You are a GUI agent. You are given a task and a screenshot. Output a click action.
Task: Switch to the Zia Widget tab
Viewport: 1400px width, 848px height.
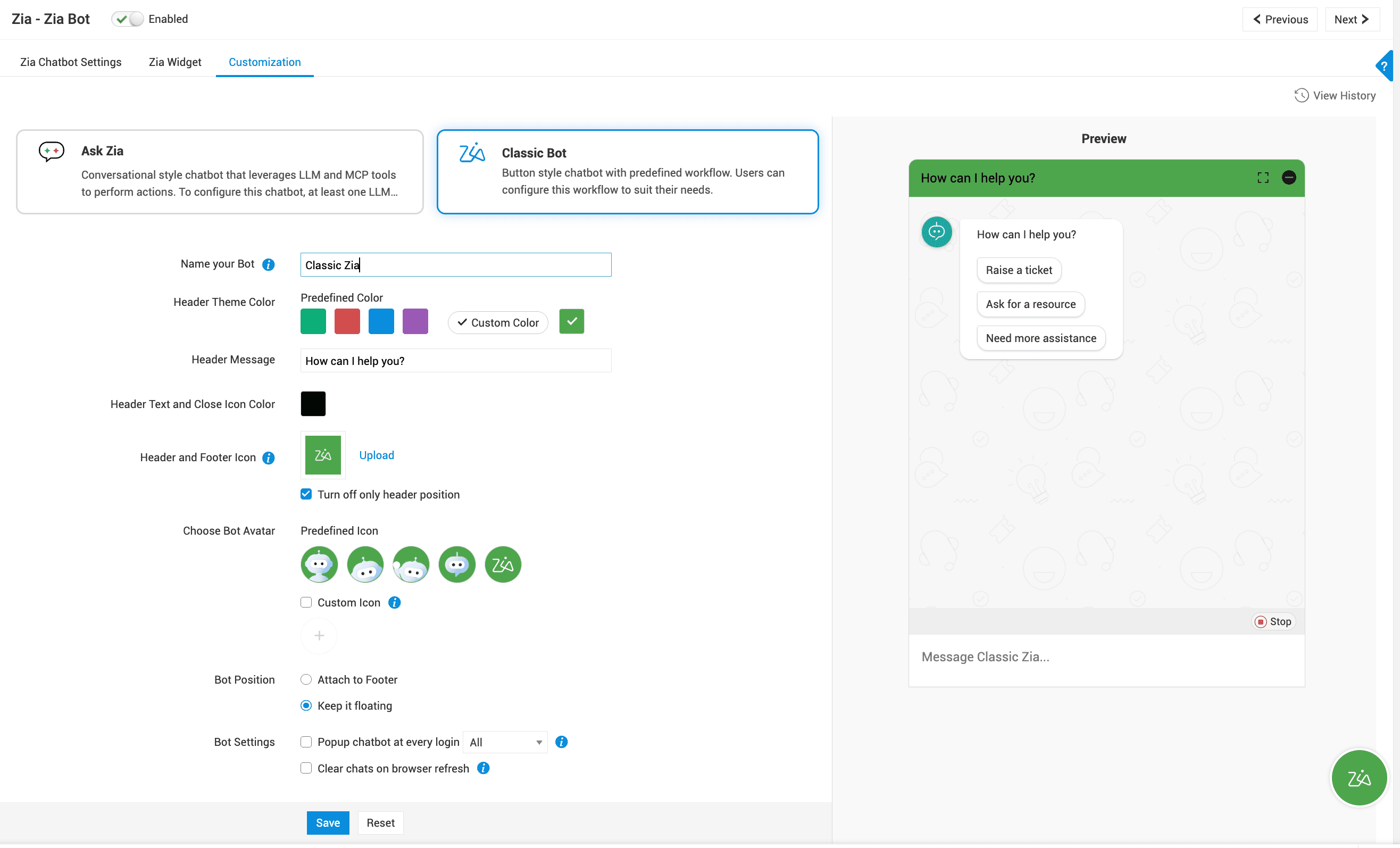pos(175,62)
